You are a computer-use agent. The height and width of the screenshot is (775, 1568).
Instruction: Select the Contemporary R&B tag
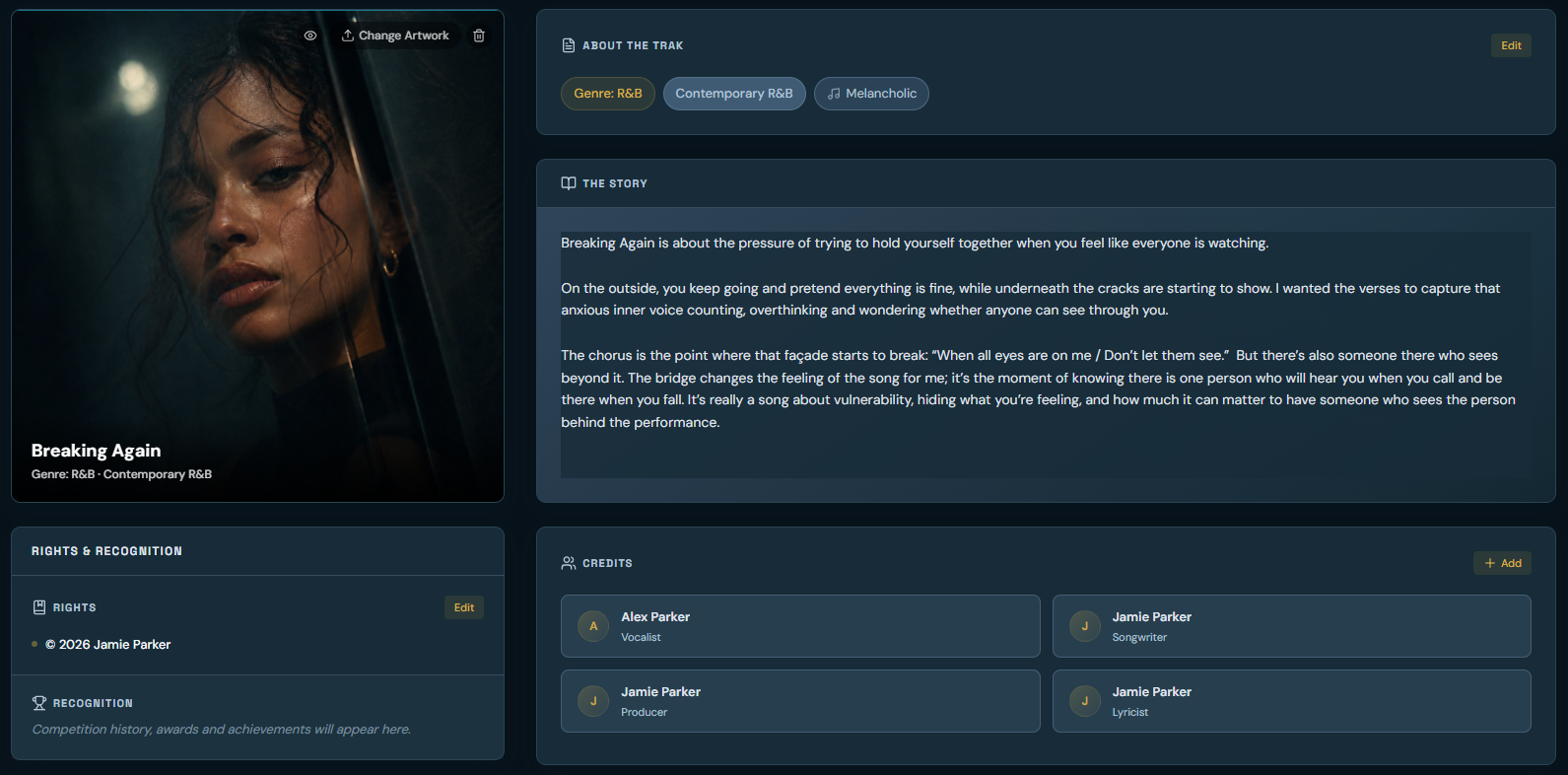pos(734,94)
